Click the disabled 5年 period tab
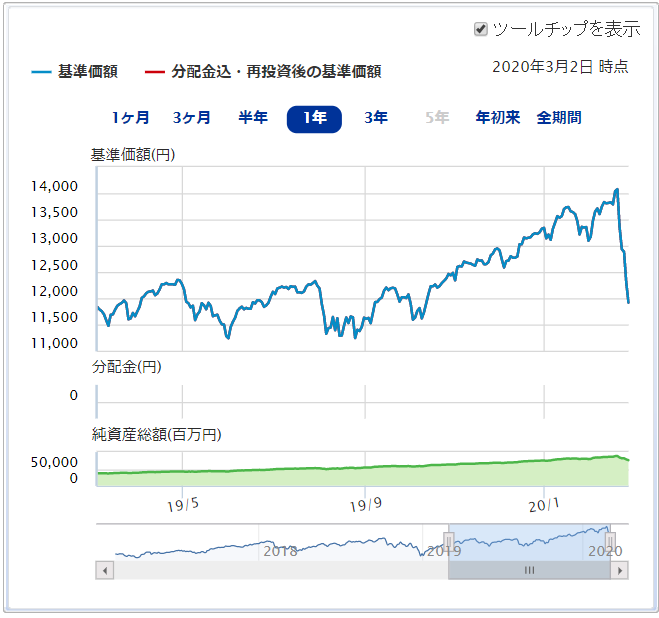Screen dimensions: 659x618 tap(437, 117)
